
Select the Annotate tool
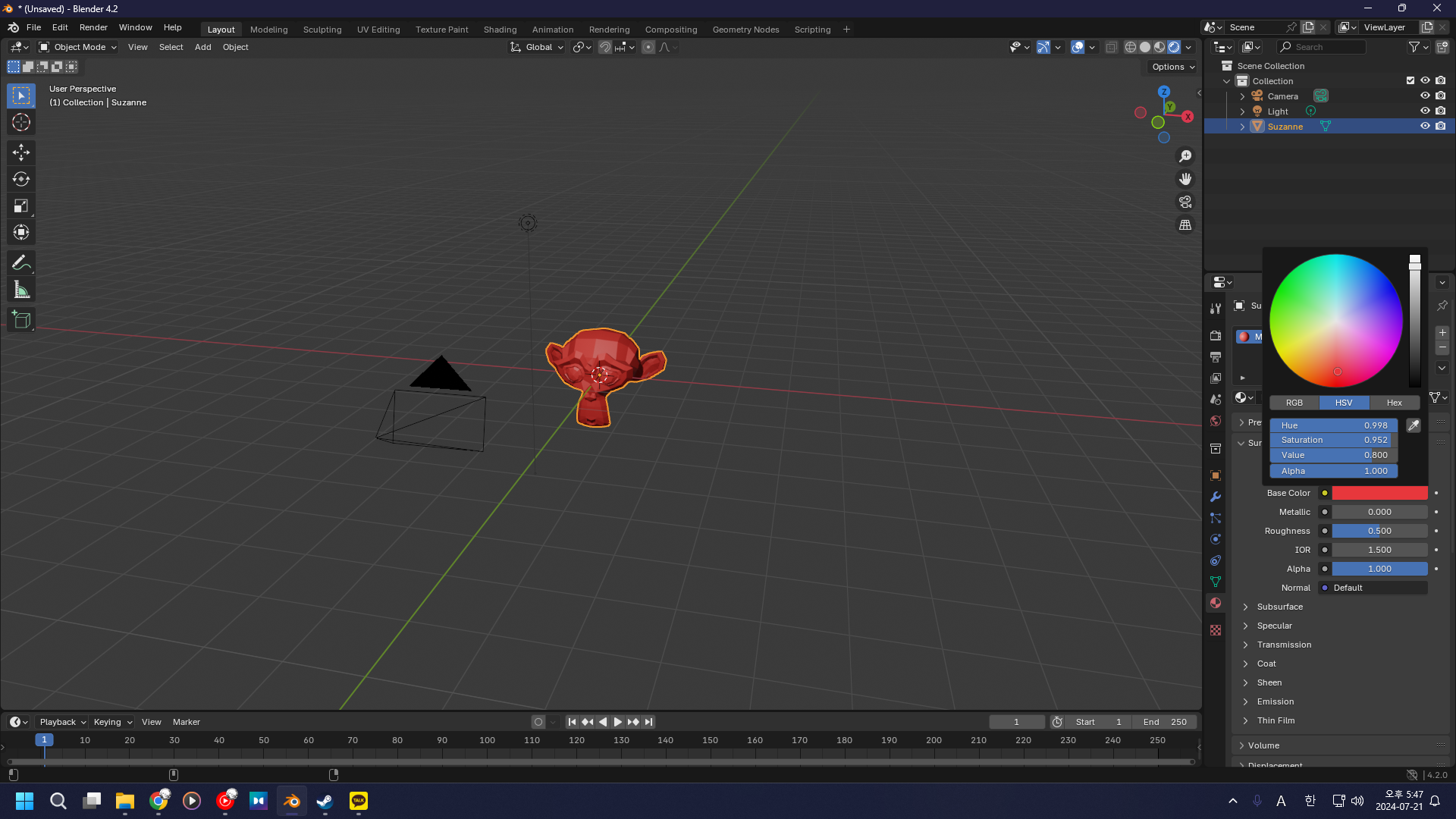21,263
